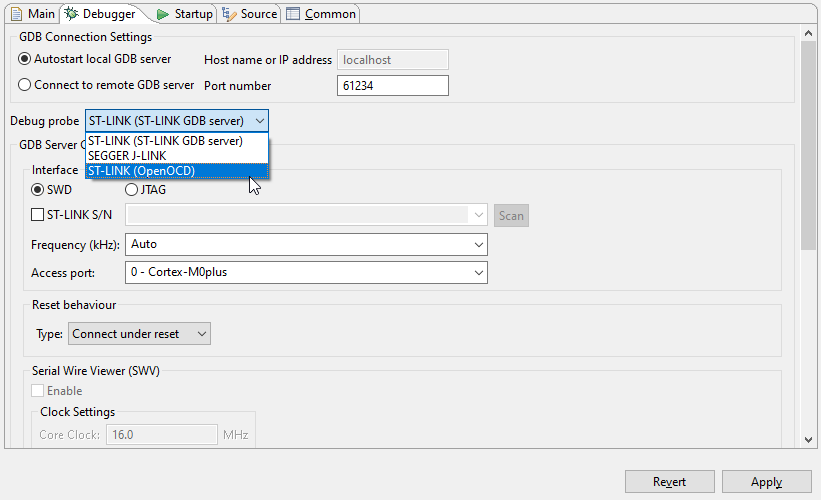Open the Frequency (kHz) dropdown
821x500 pixels.
[x=306, y=245]
